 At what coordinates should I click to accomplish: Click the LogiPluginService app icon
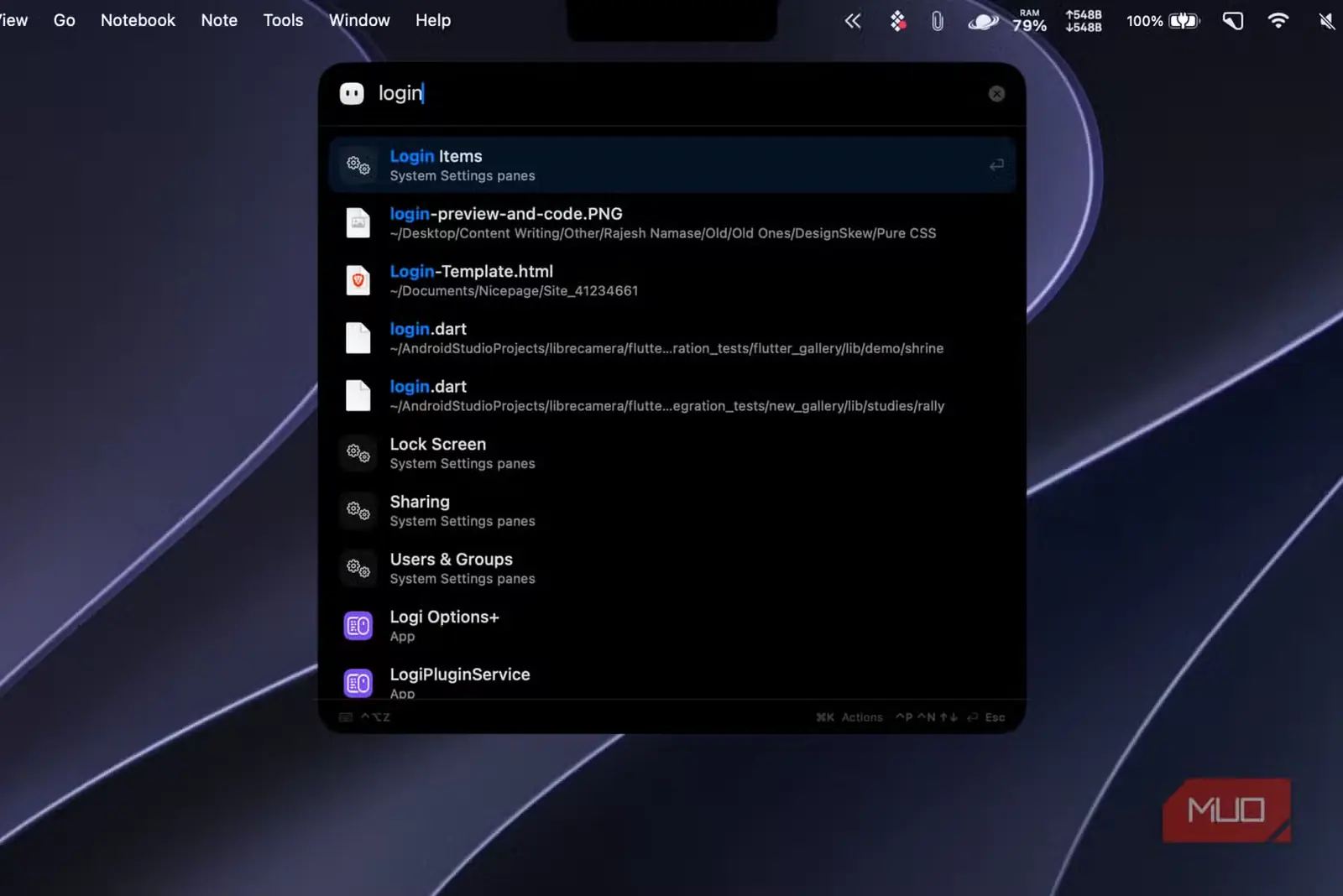click(x=358, y=683)
